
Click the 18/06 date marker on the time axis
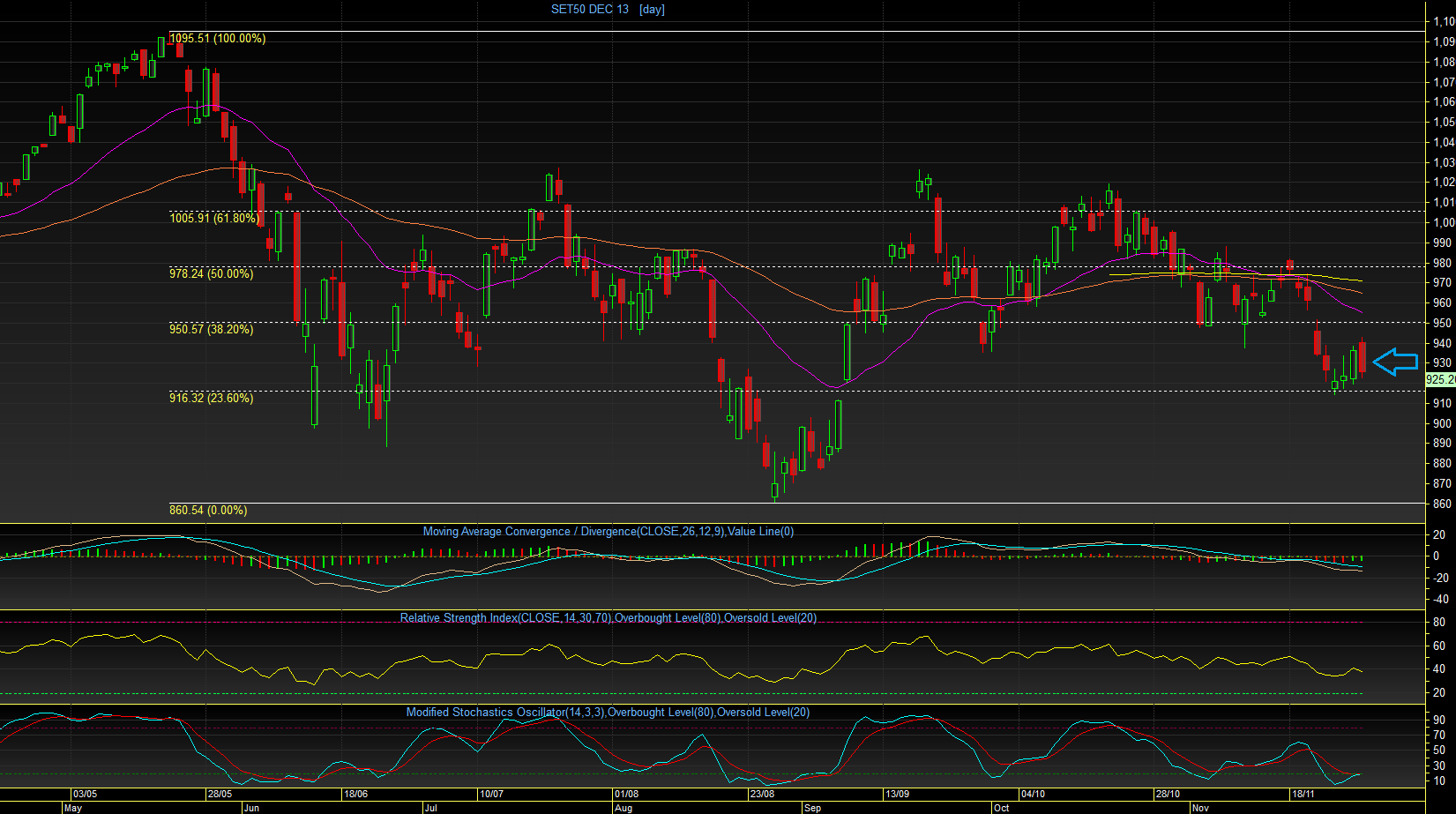(355, 795)
